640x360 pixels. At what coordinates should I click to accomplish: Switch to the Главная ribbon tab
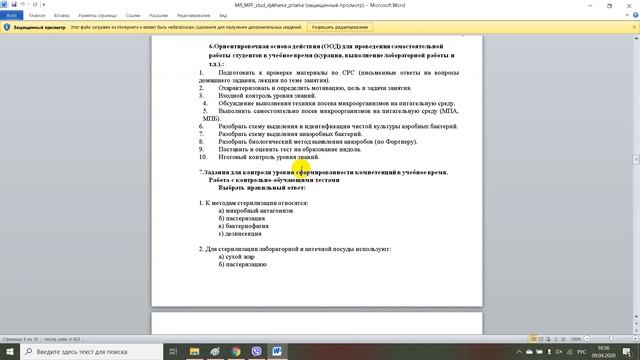click(37, 16)
